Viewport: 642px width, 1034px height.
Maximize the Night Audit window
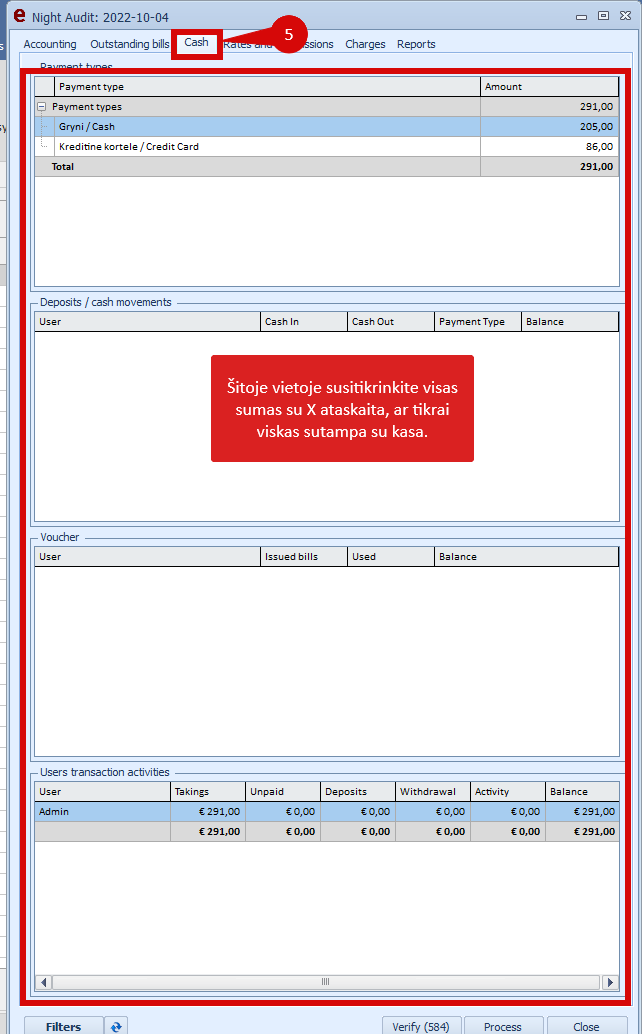coord(603,15)
